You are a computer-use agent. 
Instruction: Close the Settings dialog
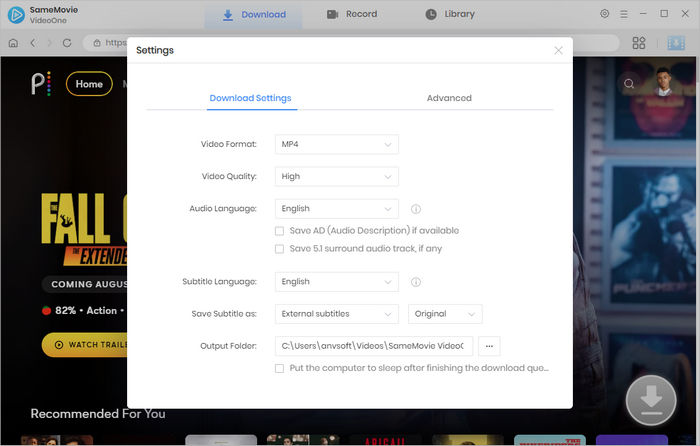558,50
